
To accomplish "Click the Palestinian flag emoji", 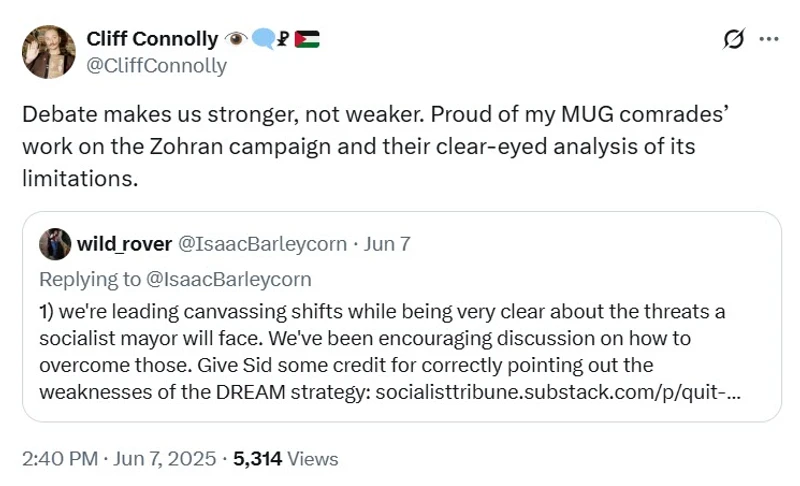I will pos(308,40).
